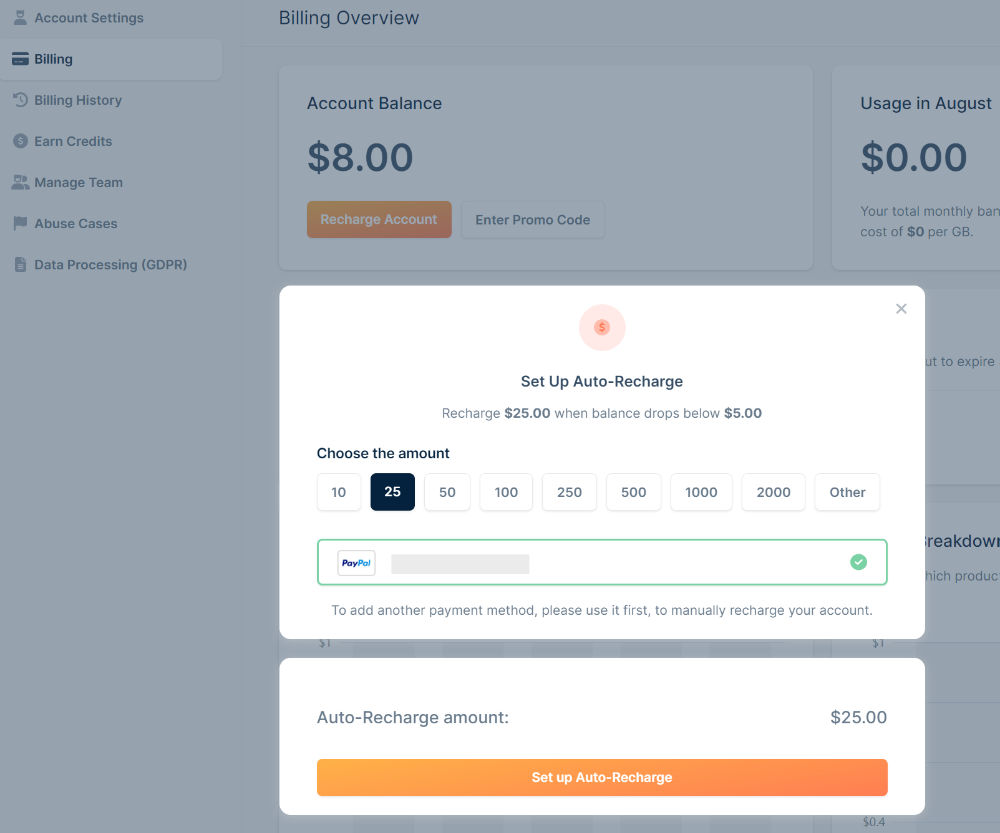Click Enter Promo Code button

point(533,219)
